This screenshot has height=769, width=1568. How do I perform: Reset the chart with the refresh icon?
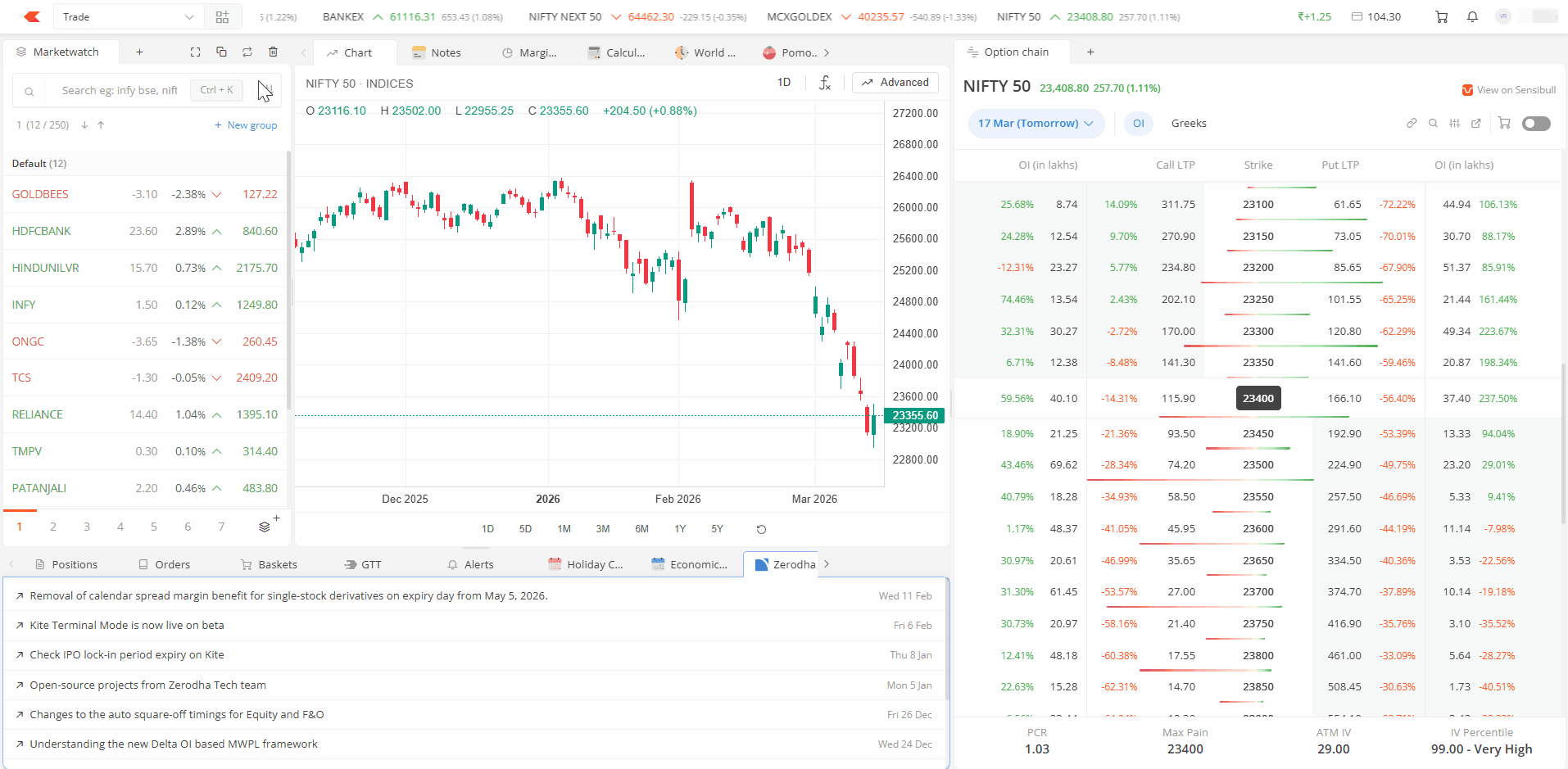click(x=761, y=529)
